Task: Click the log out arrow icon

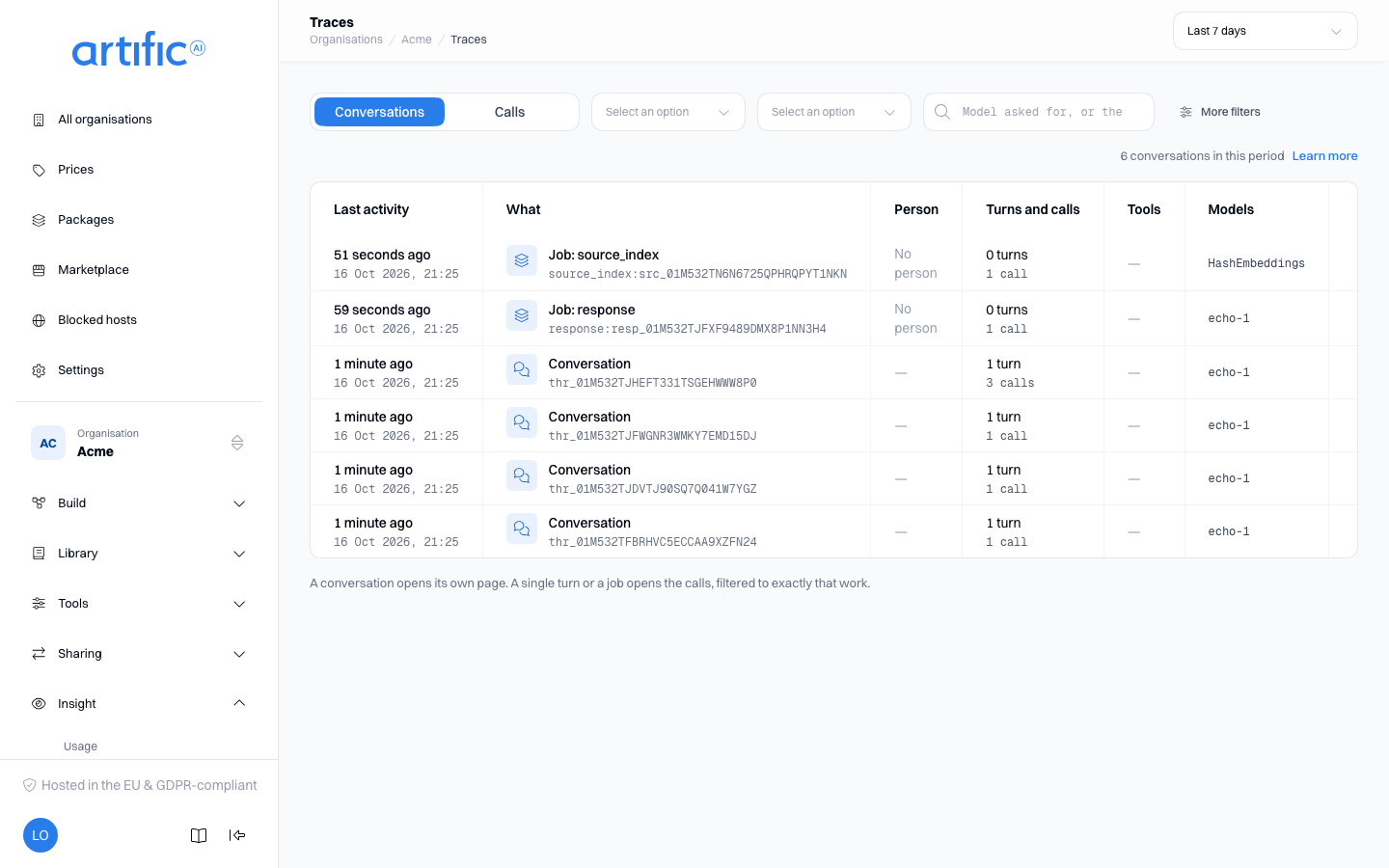Action: click(x=237, y=835)
